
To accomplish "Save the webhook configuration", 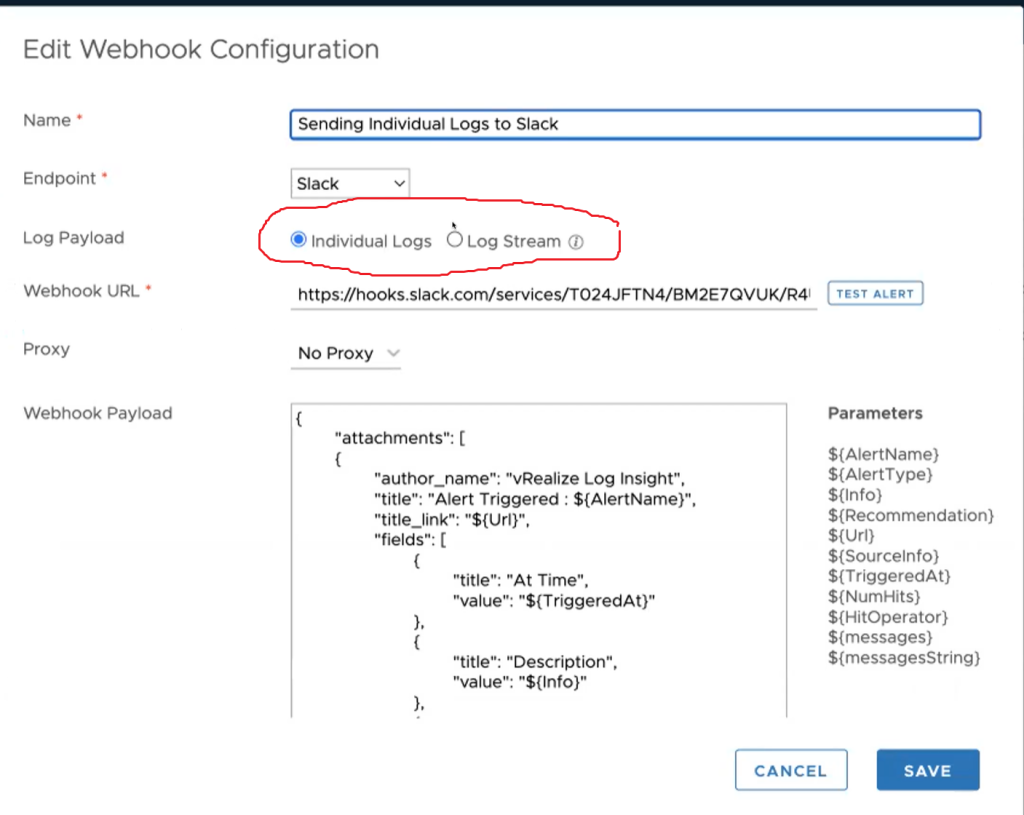I will 927,770.
